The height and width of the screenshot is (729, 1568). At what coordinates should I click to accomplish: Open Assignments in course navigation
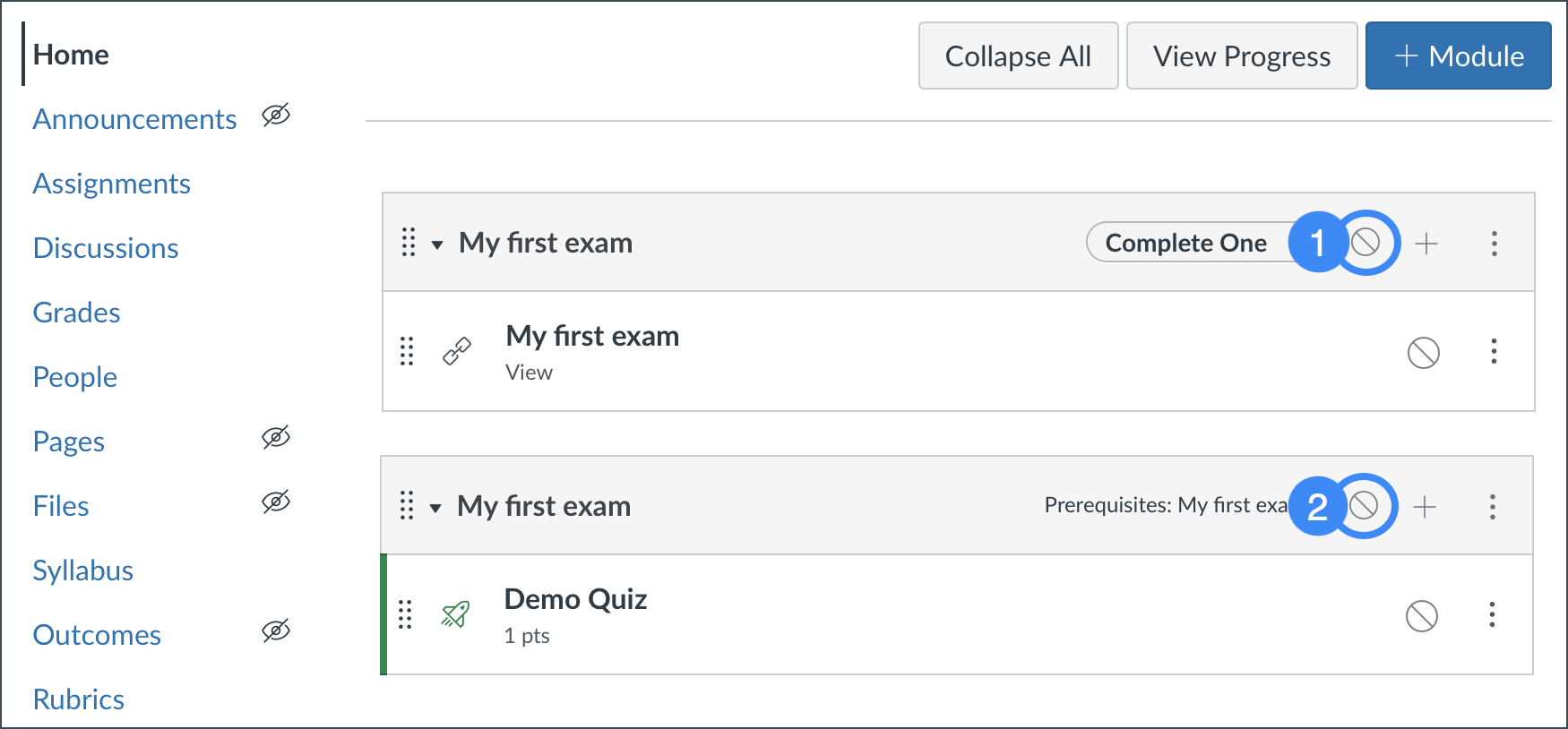112,184
